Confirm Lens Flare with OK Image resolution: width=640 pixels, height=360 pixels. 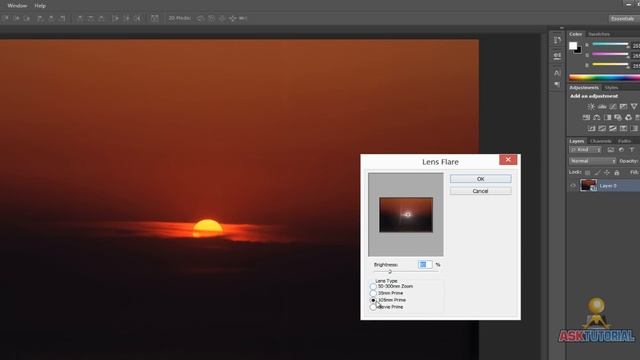[x=480, y=179]
